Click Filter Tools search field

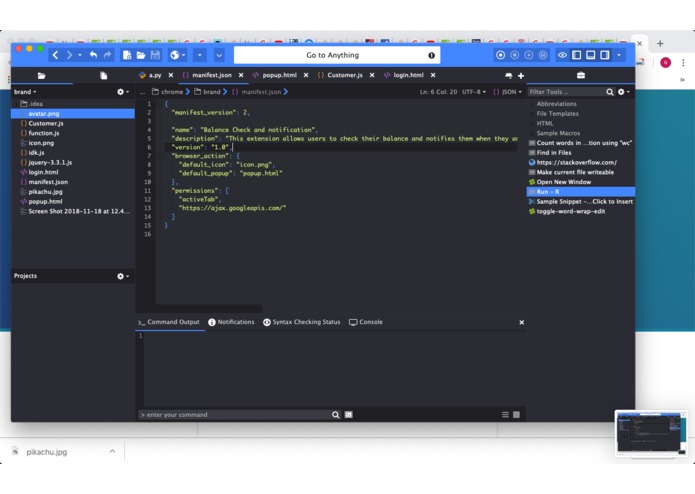566,92
